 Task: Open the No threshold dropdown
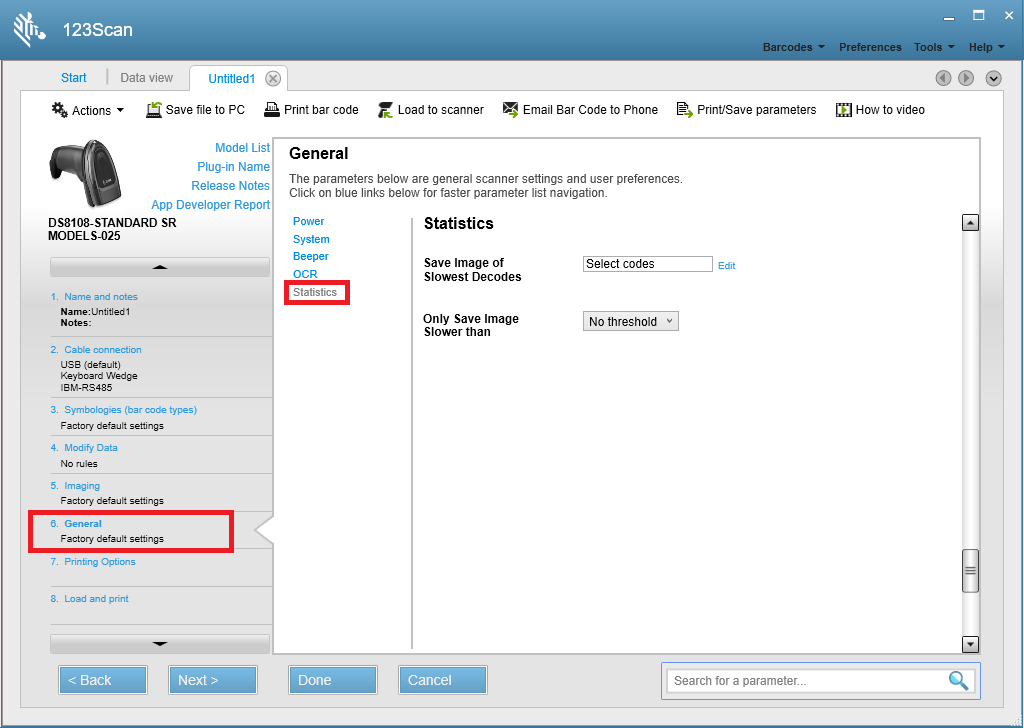[x=630, y=321]
